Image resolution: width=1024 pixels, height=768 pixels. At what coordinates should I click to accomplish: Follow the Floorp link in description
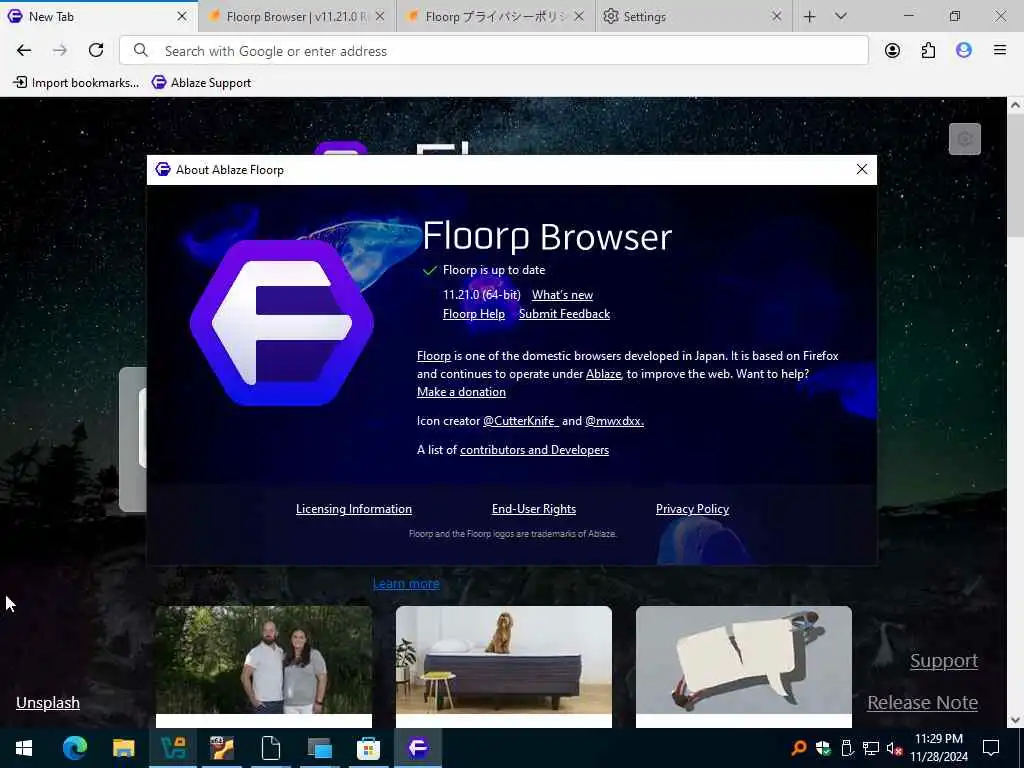tap(434, 355)
